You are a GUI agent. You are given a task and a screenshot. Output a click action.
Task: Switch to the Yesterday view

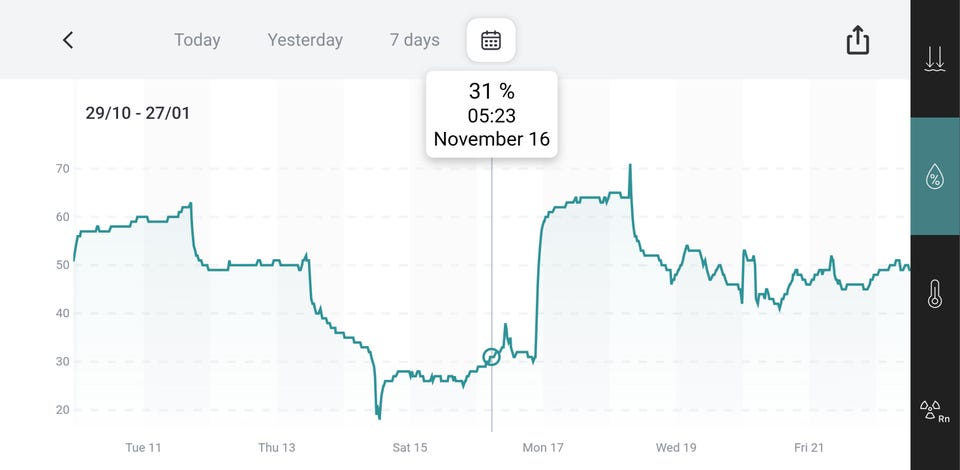coord(305,40)
